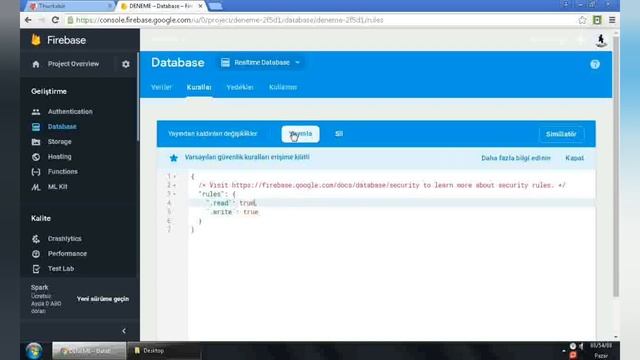
Task: Click the ".read": true code line
Action: click(231, 203)
